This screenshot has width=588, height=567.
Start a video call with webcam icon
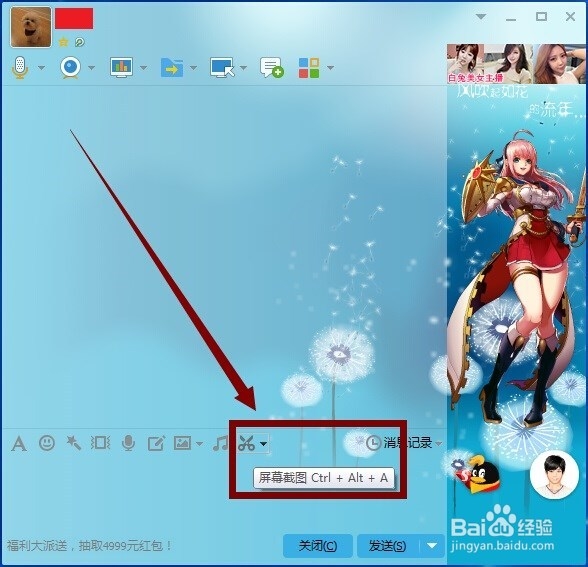pyautogui.click(x=70, y=68)
